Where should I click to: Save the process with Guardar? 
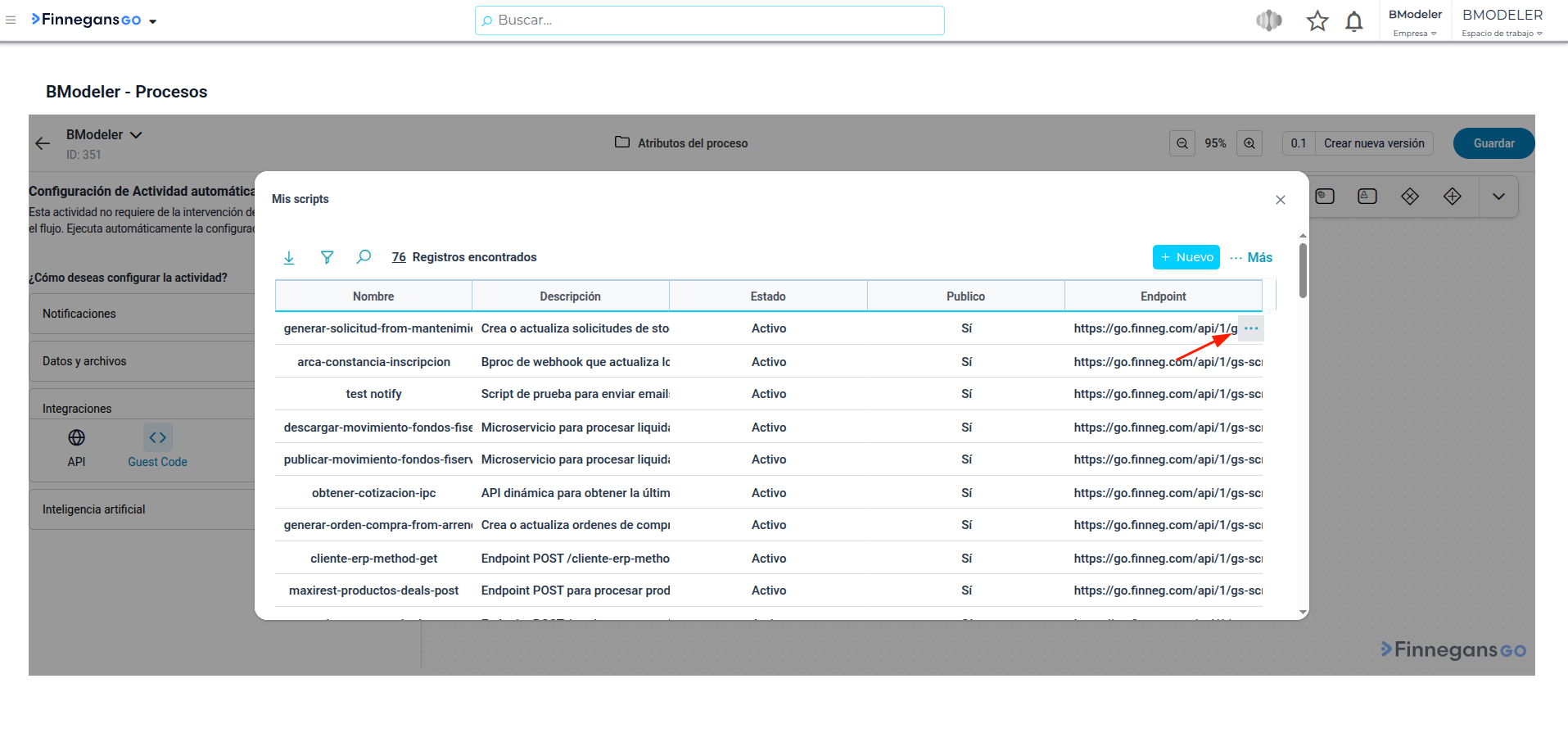tap(1493, 143)
